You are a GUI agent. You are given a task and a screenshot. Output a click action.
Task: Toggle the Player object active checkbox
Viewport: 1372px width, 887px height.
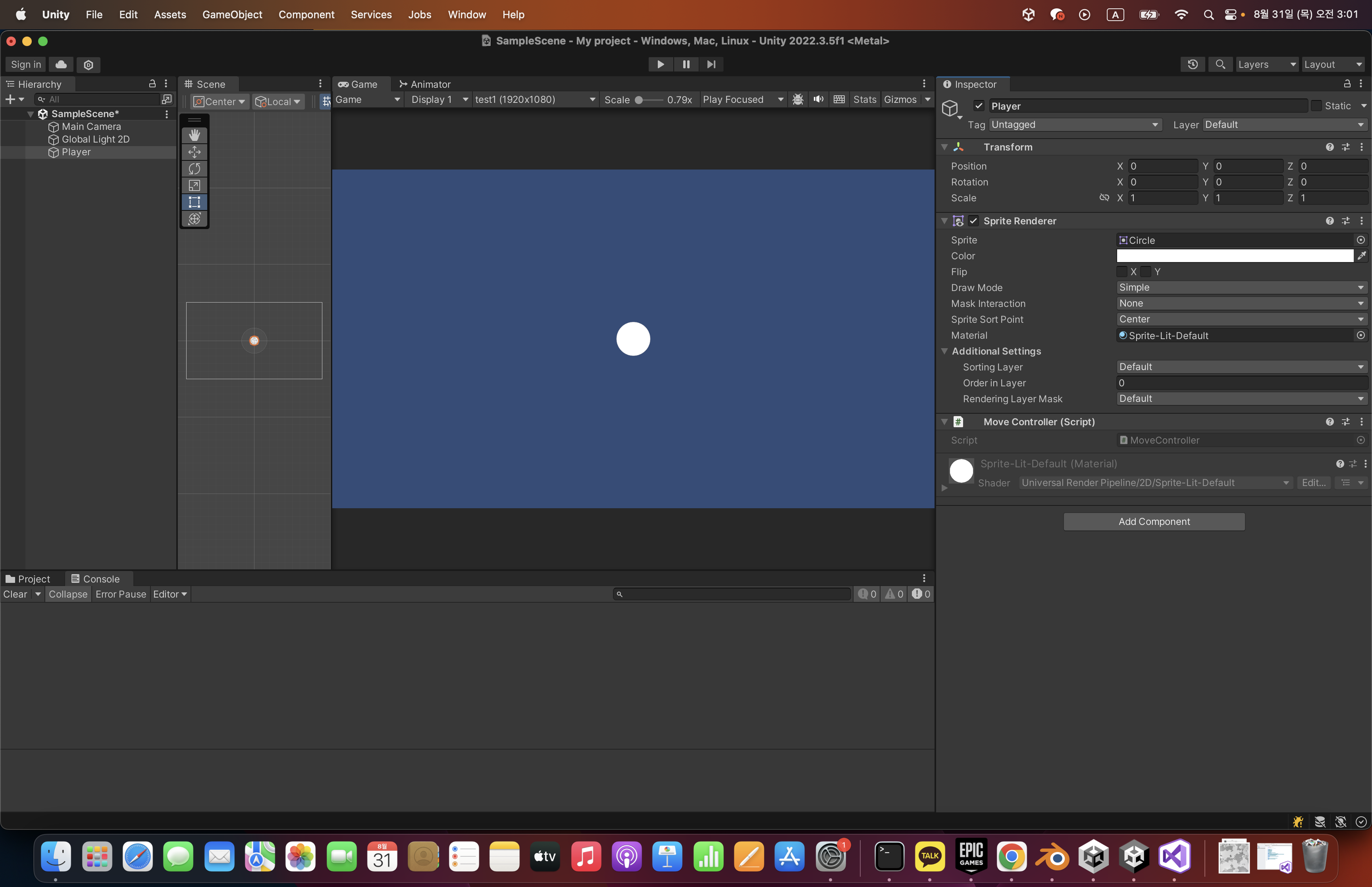(979, 105)
